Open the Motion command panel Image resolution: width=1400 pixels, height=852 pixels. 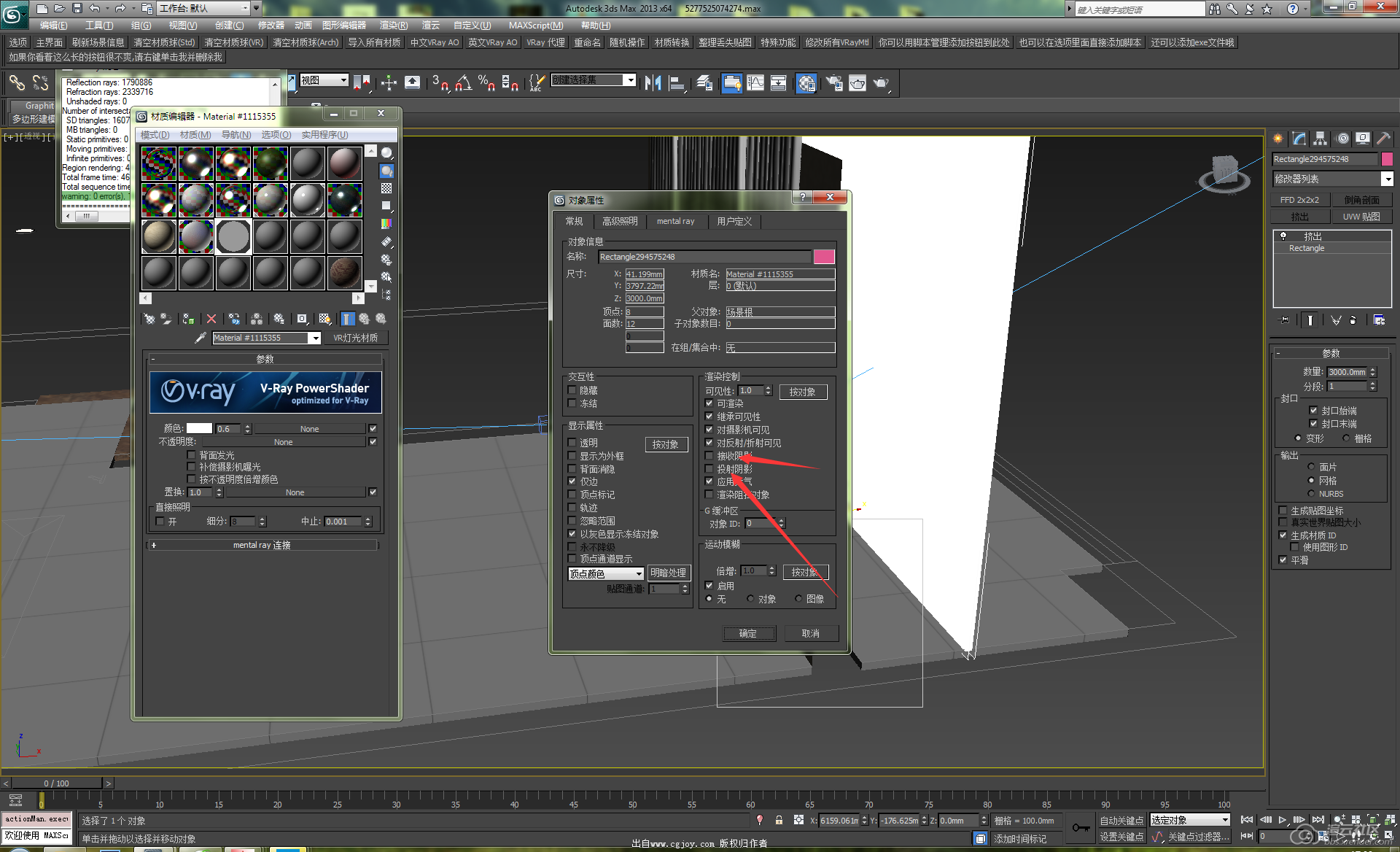pos(1342,138)
